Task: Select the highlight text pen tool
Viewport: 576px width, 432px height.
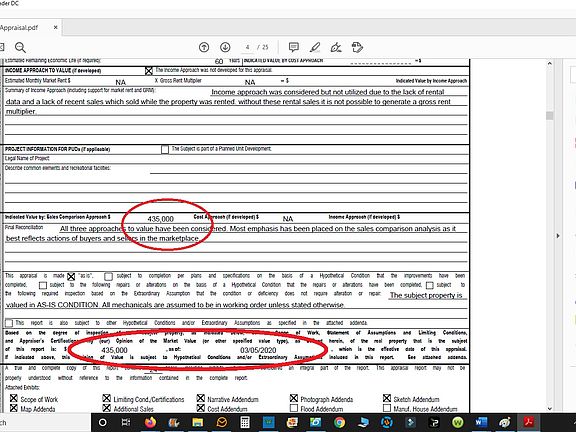Action: [x=315, y=47]
